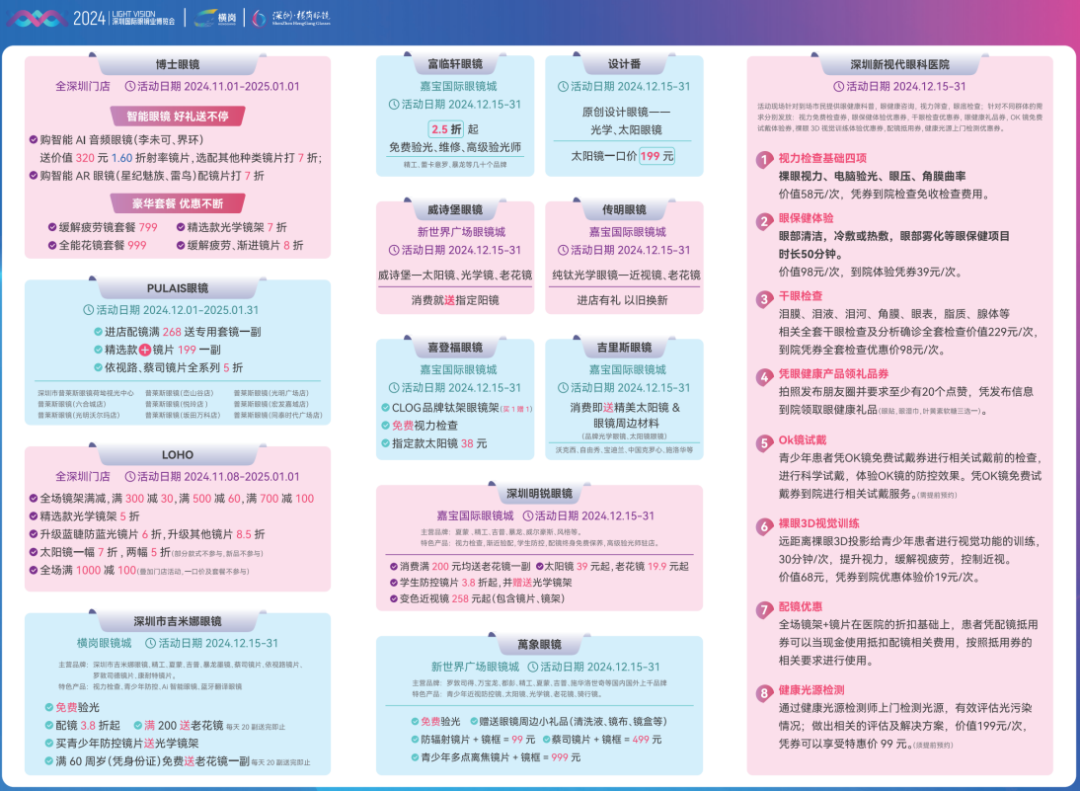Click the 199 元 sunglasses price box
The width and height of the screenshot is (1080, 791).
pos(656,156)
